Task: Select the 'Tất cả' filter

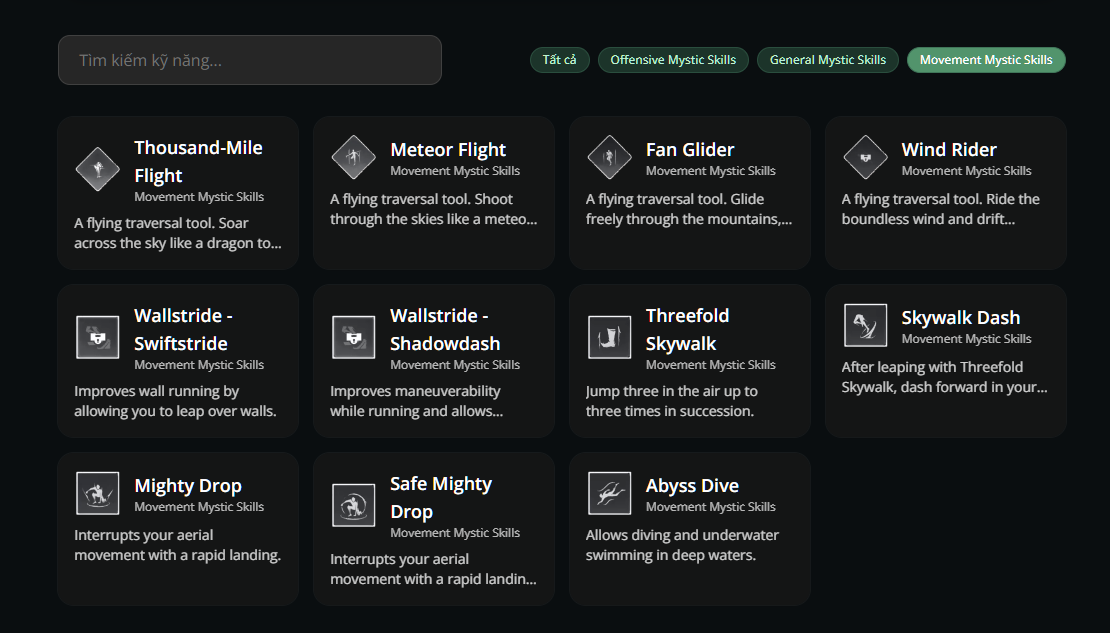Action: (x=560, y=60)
